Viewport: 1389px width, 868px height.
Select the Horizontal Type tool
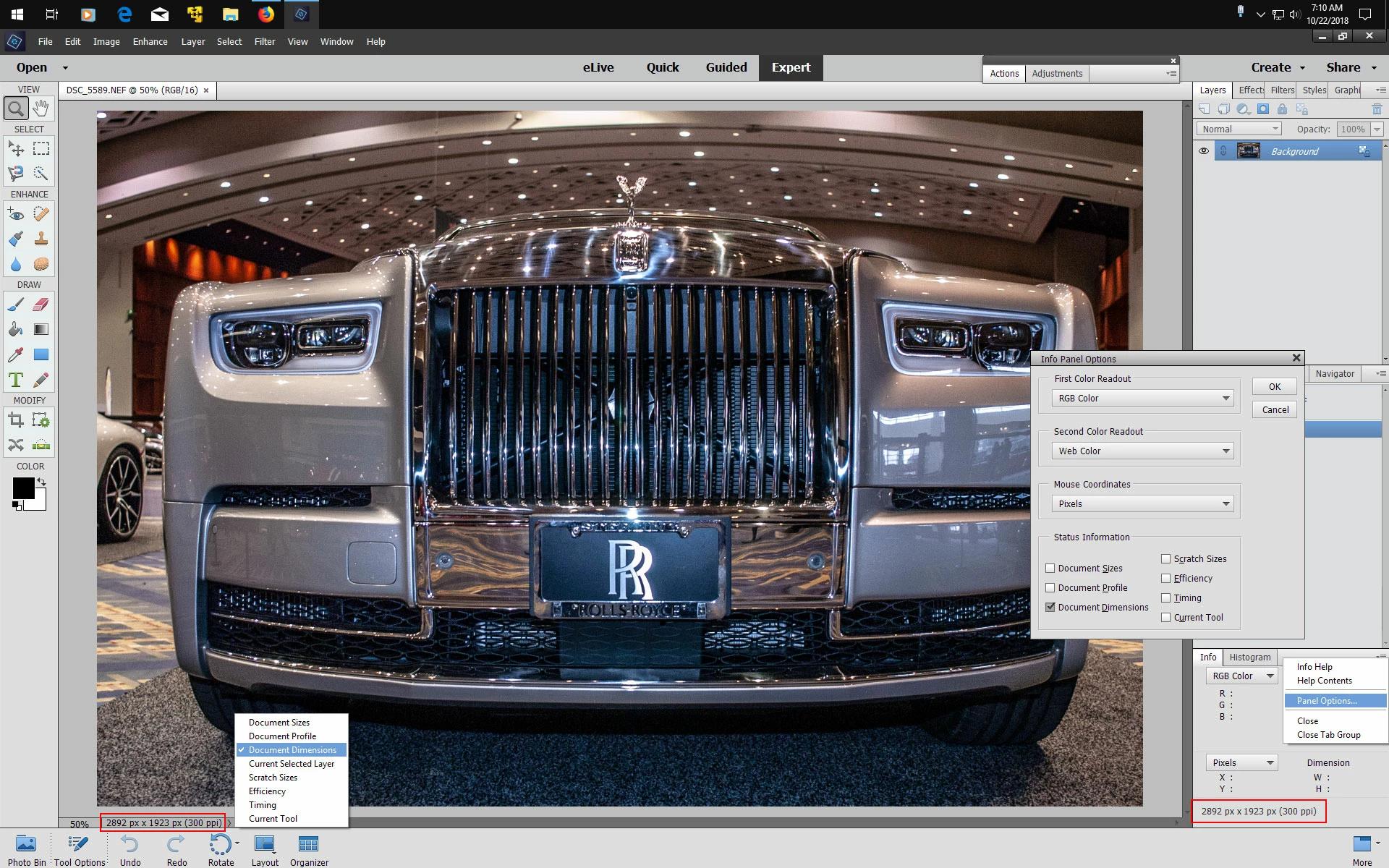click(x=16, y=380)
